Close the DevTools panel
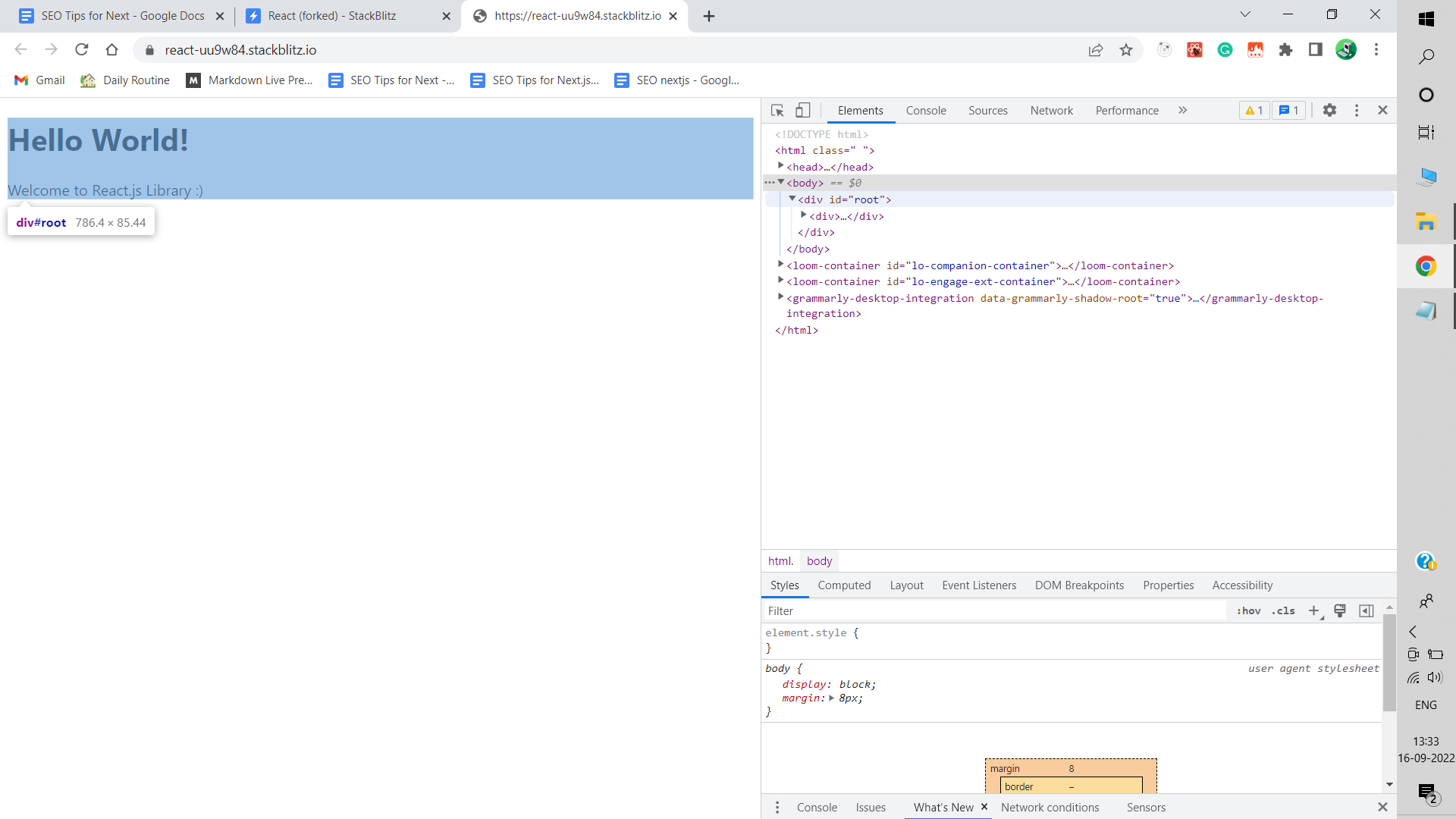The image size is (1456, 819). pos(1382,111)
